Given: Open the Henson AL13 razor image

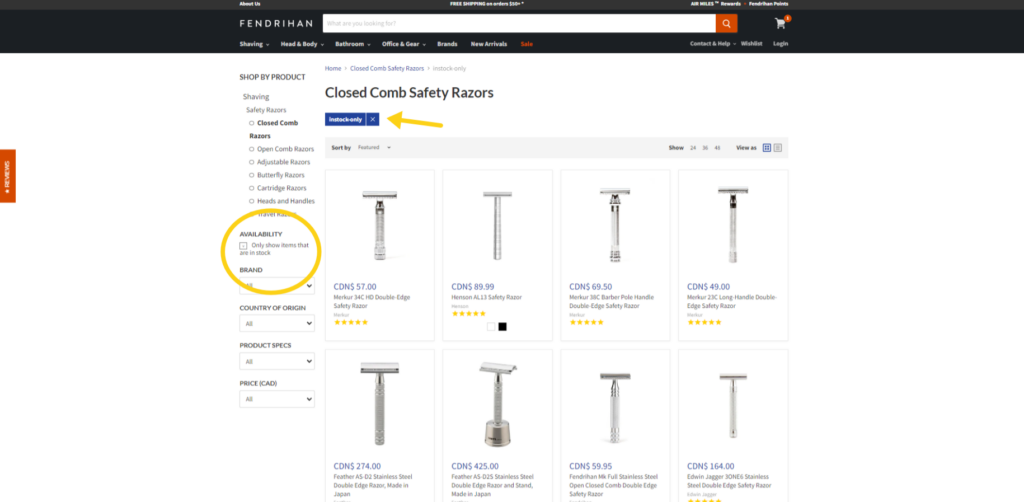Looking at the screenshot, I should tap(498, 225).
